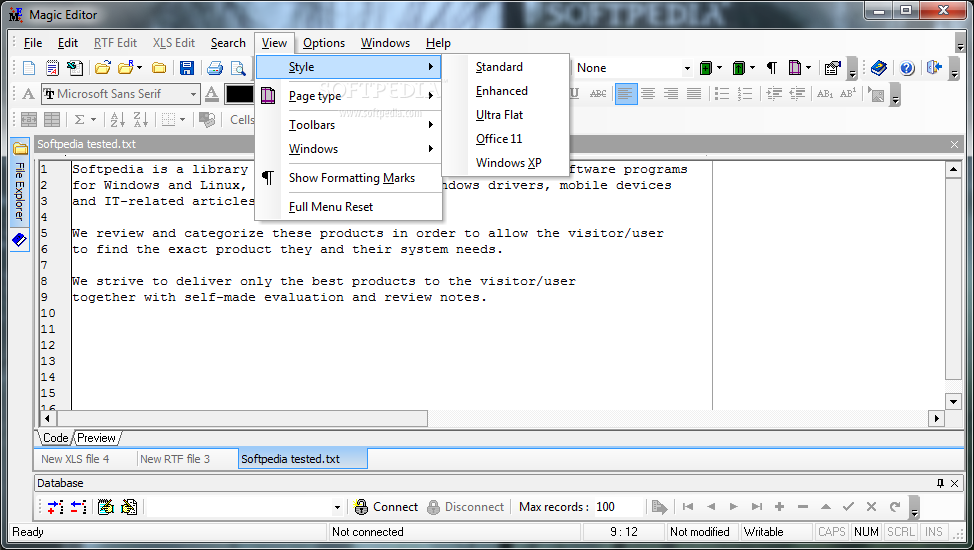Click the add database connection icon
Image resolution: width=974 pixels, height=550 pixels.
55,507
